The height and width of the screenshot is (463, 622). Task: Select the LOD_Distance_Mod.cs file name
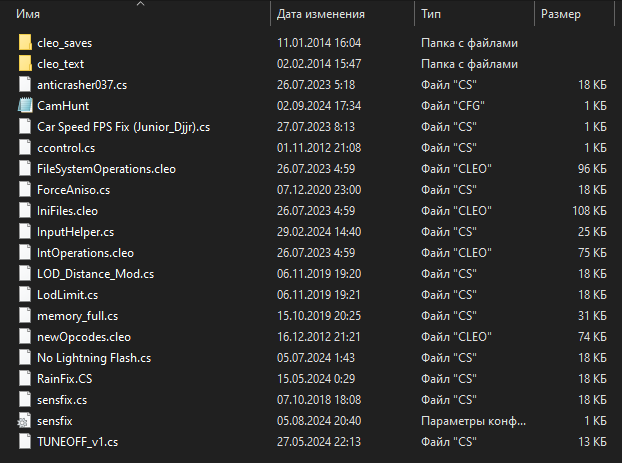95,274
